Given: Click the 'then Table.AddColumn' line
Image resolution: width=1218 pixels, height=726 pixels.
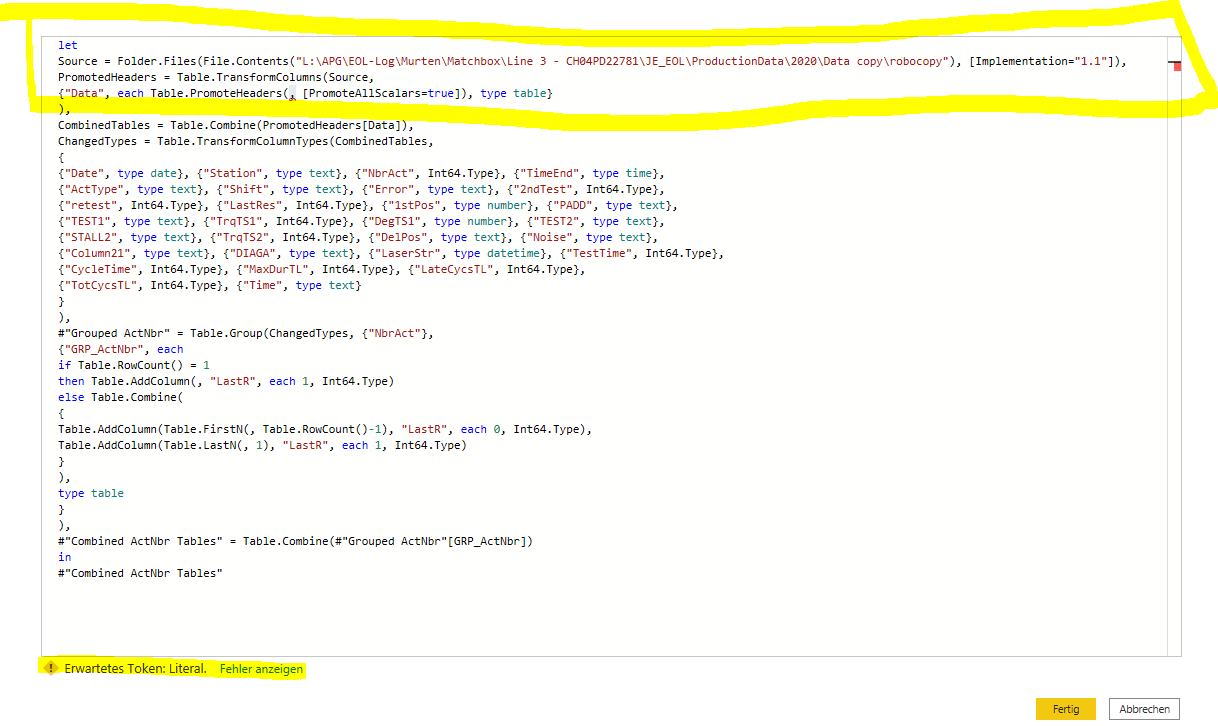Looking at the screenshot, I should pos(226,381).
